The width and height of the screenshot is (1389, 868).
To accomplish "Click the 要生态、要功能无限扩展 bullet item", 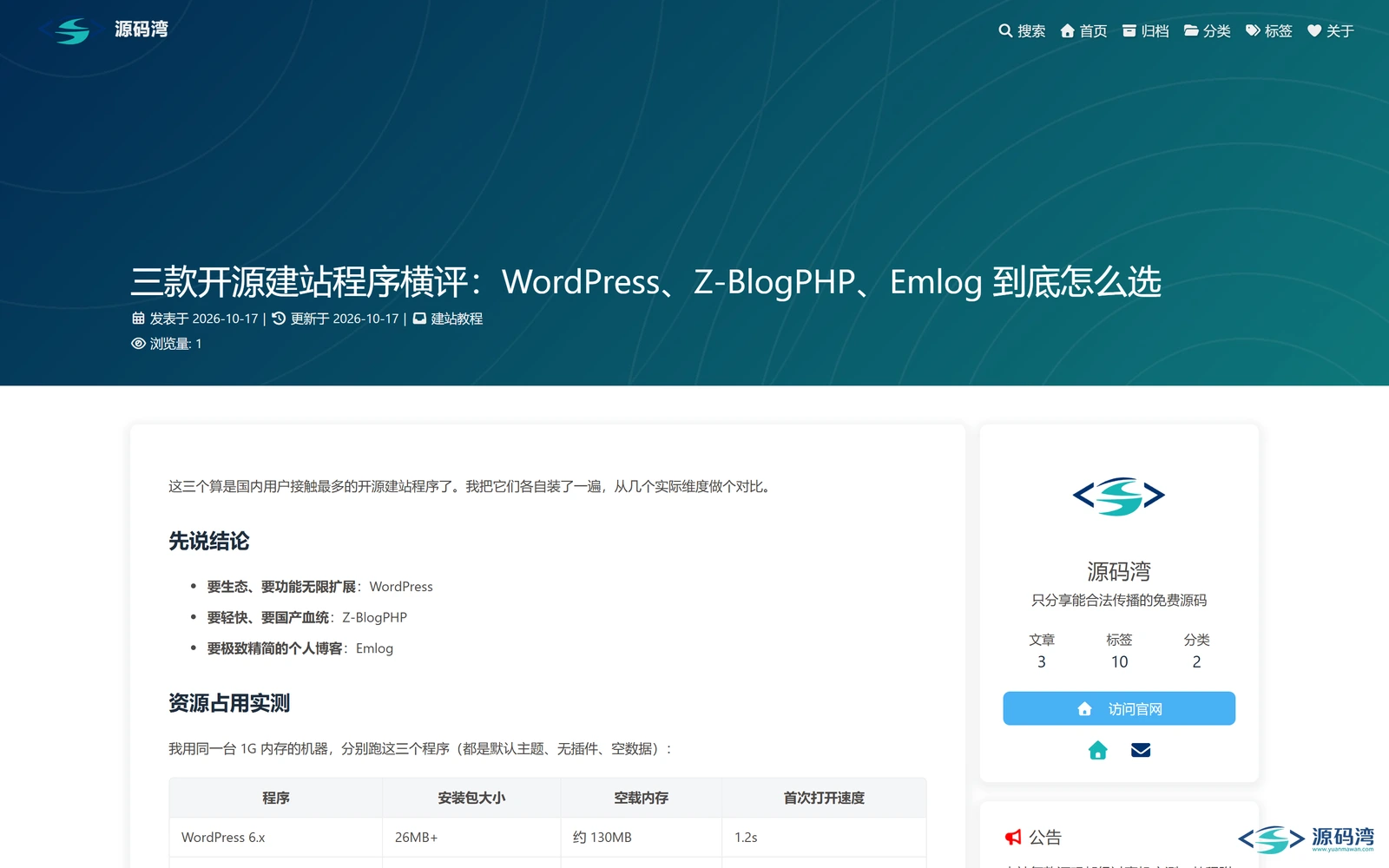I will click(x=319, y=587).
